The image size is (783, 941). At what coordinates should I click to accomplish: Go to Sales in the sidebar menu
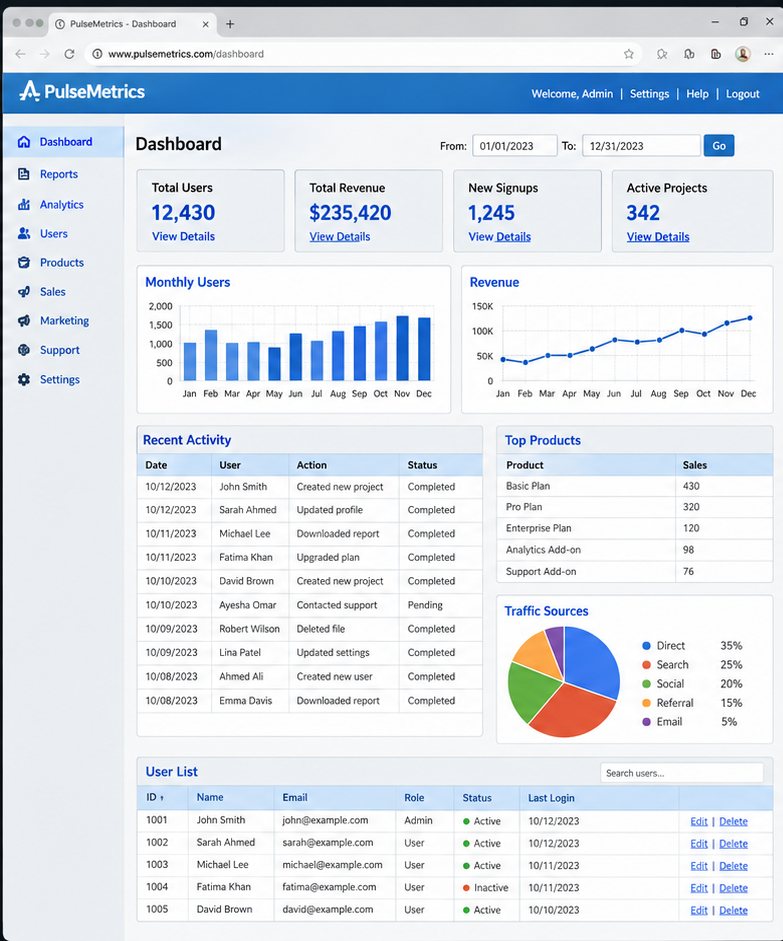53,292
